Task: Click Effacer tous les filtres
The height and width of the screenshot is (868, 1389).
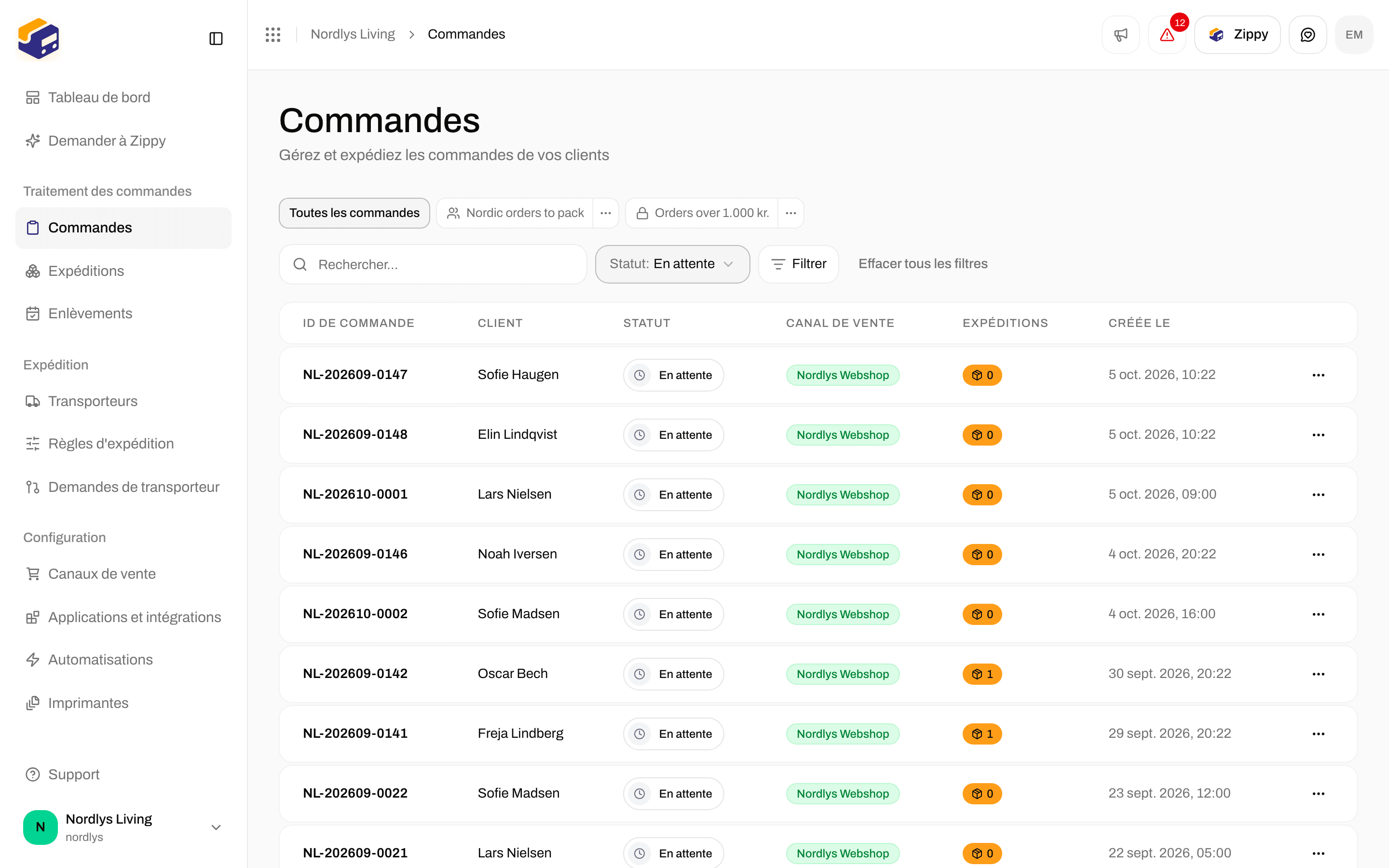Action: (923, 264)
